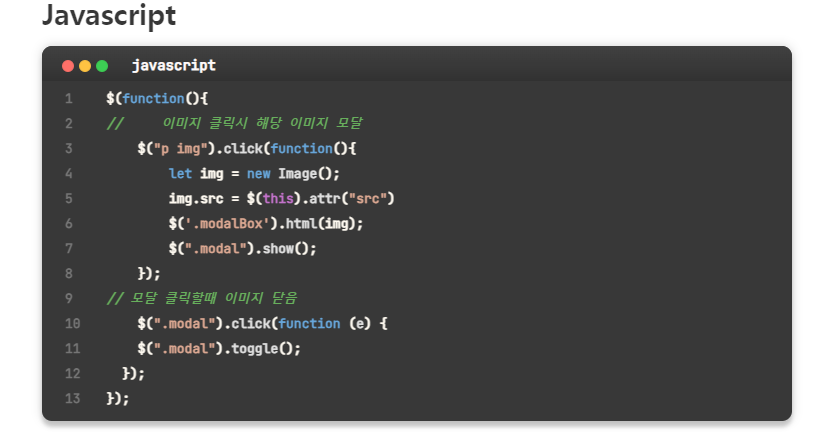This screenshot has height=437, width=819.
Task: Click line number 12
Action: (73, 374)
